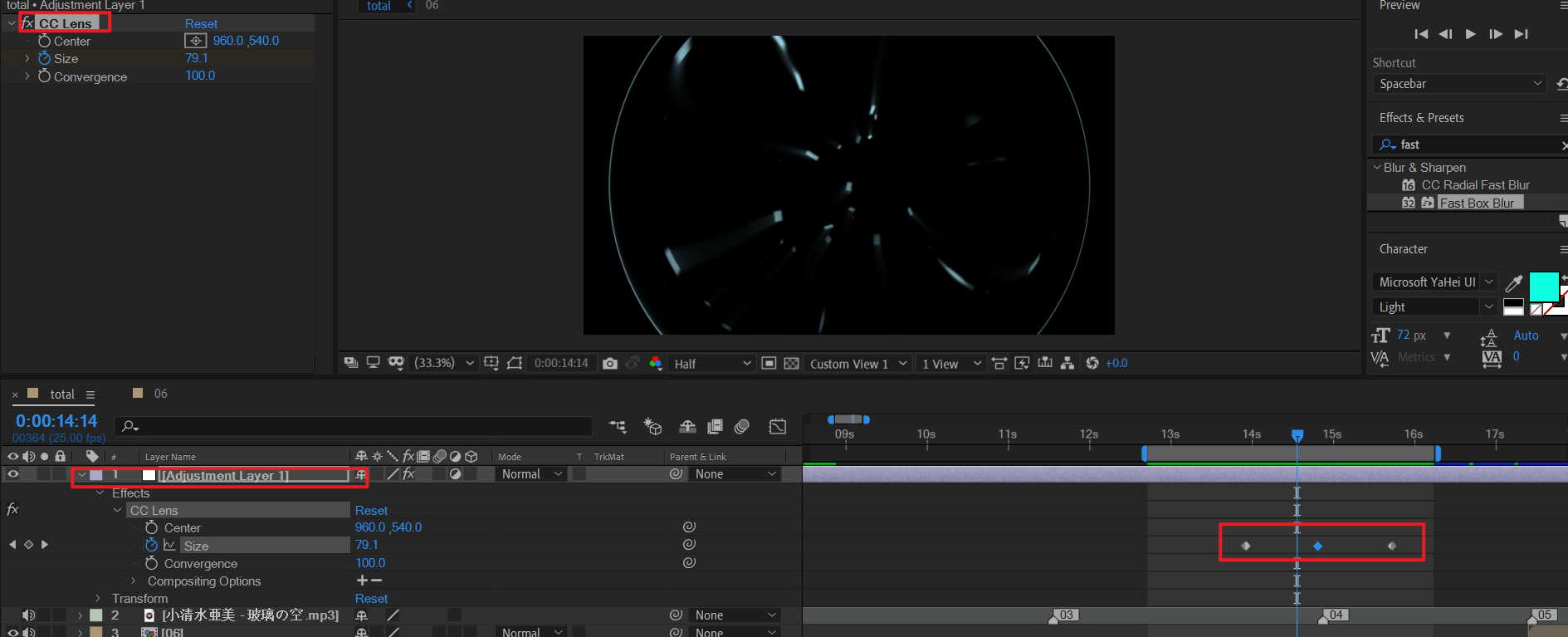The width and height of the screenshot is (1568, 637).
Task: Select the middle Size keyframe on timeline
Action: 1317,546
